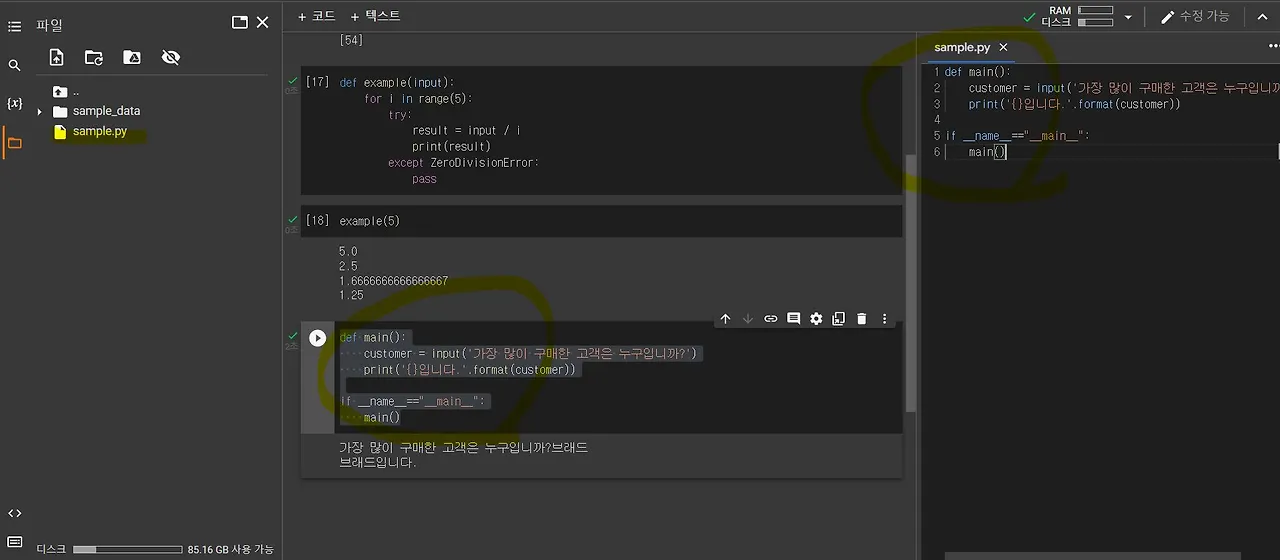
Task: Select the files folder sidebar icon
Action: 14,143
